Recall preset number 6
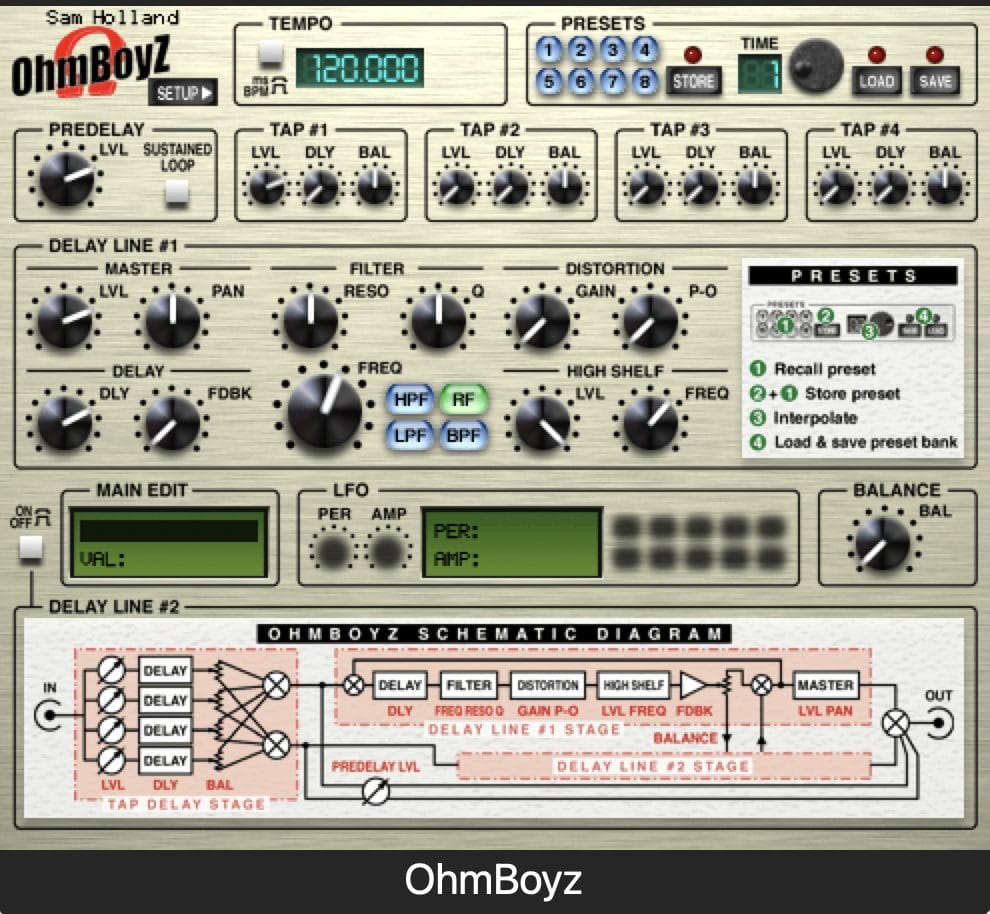 click(x=581, y=81)
